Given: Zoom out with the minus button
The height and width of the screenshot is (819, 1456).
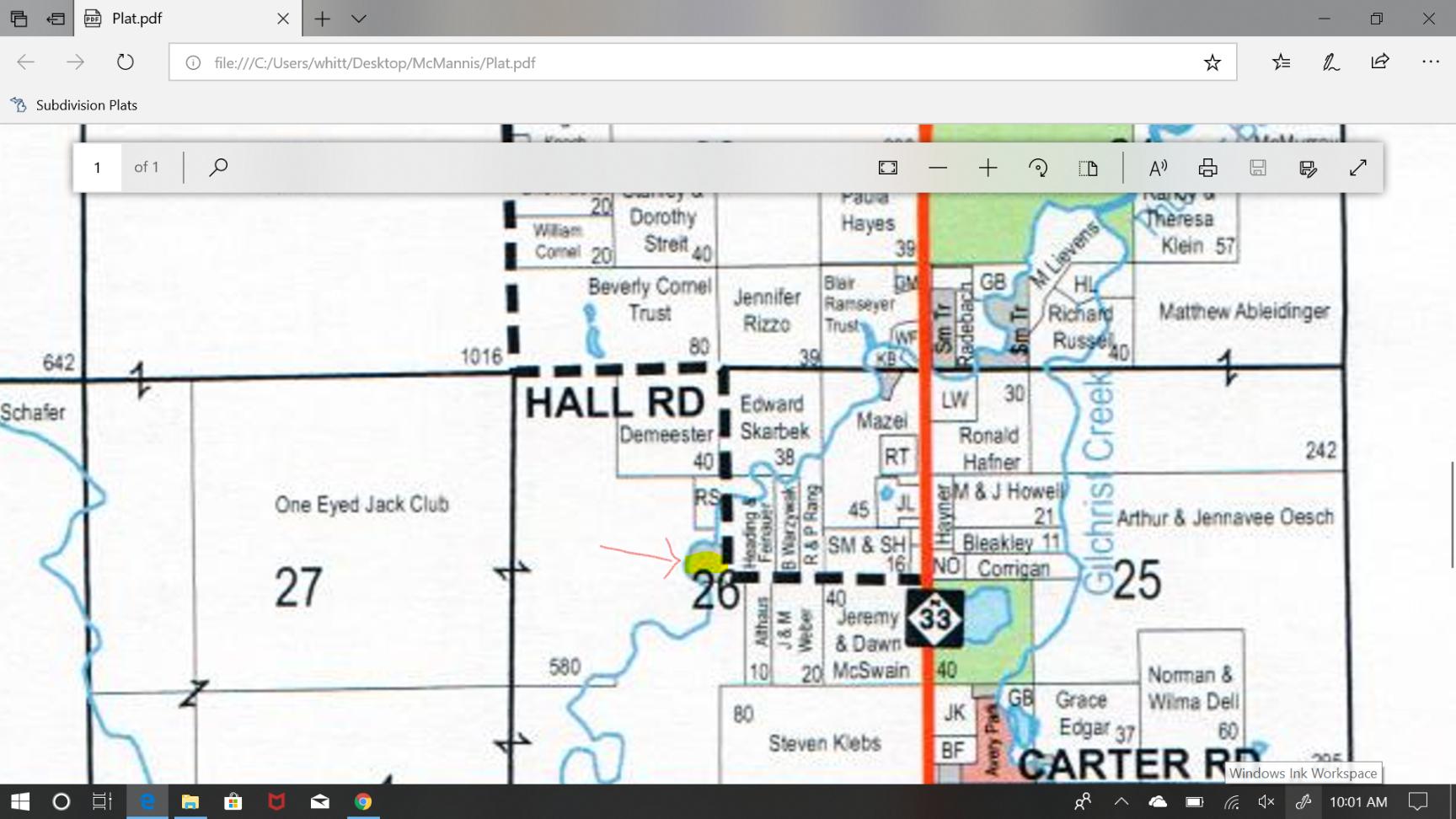Looking at the screenshot, I should (x=937, y=168).
